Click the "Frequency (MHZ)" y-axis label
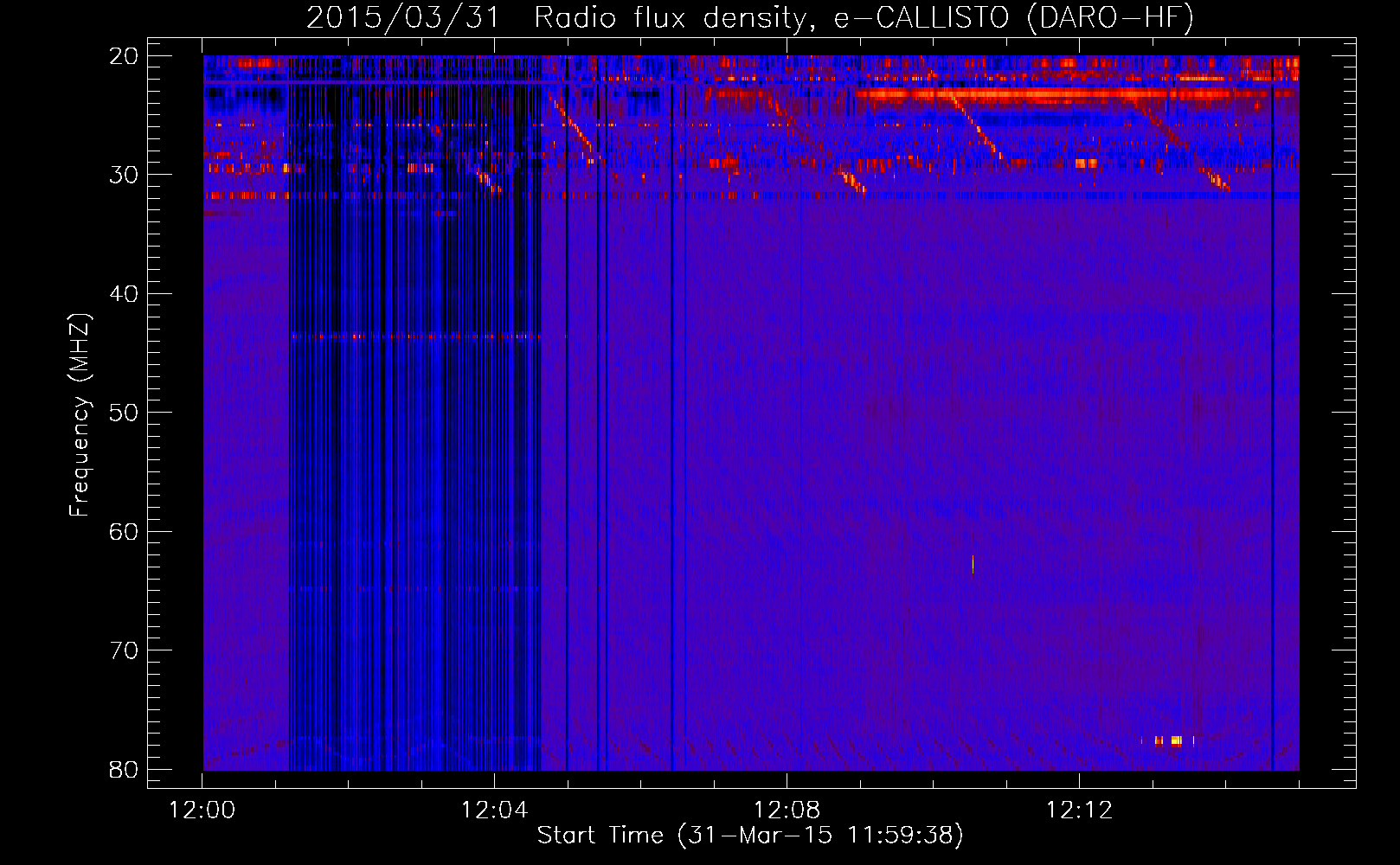 tap(80, 415)
